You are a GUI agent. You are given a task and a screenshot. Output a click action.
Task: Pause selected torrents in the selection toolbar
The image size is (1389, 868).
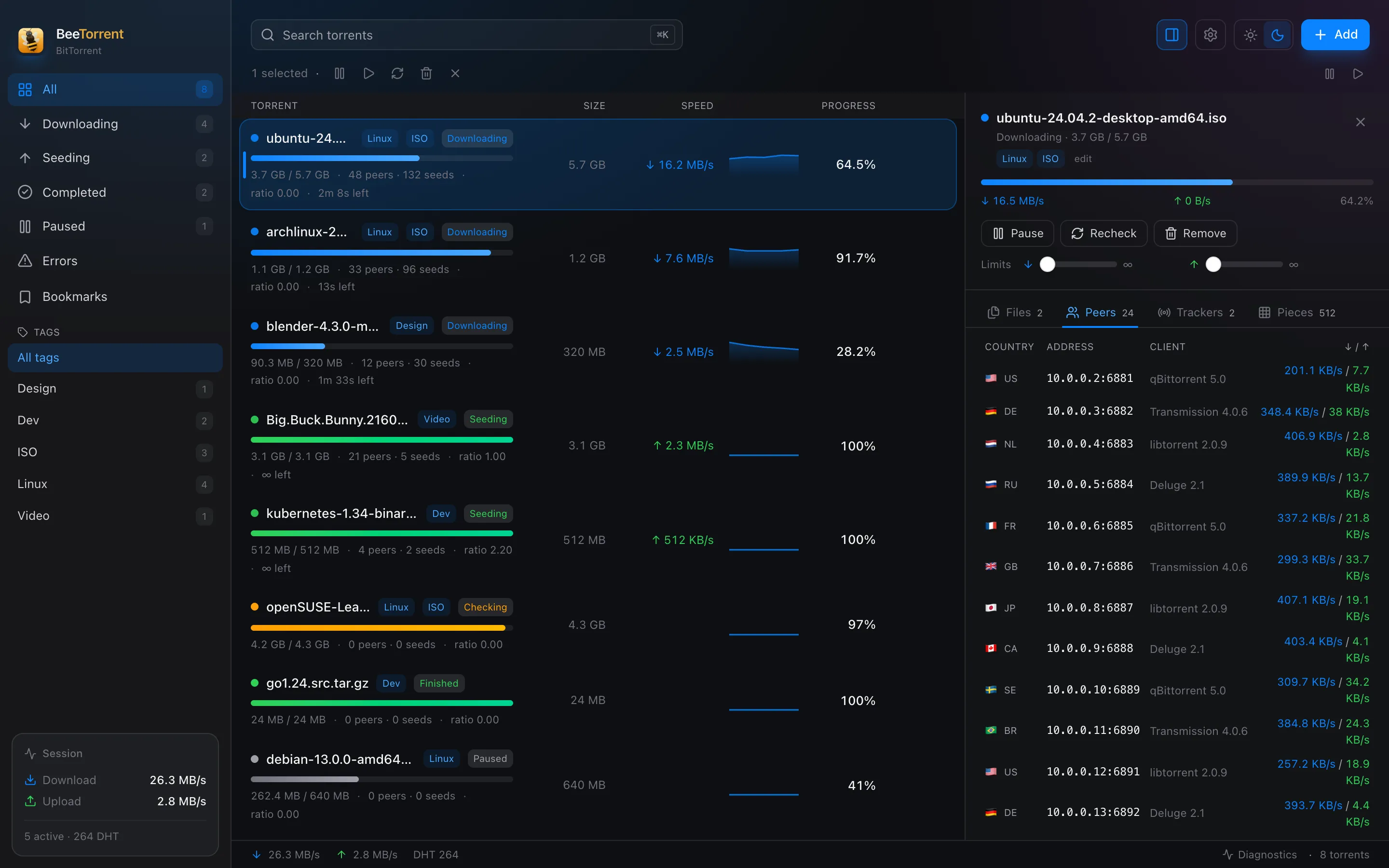pos(339,73)
